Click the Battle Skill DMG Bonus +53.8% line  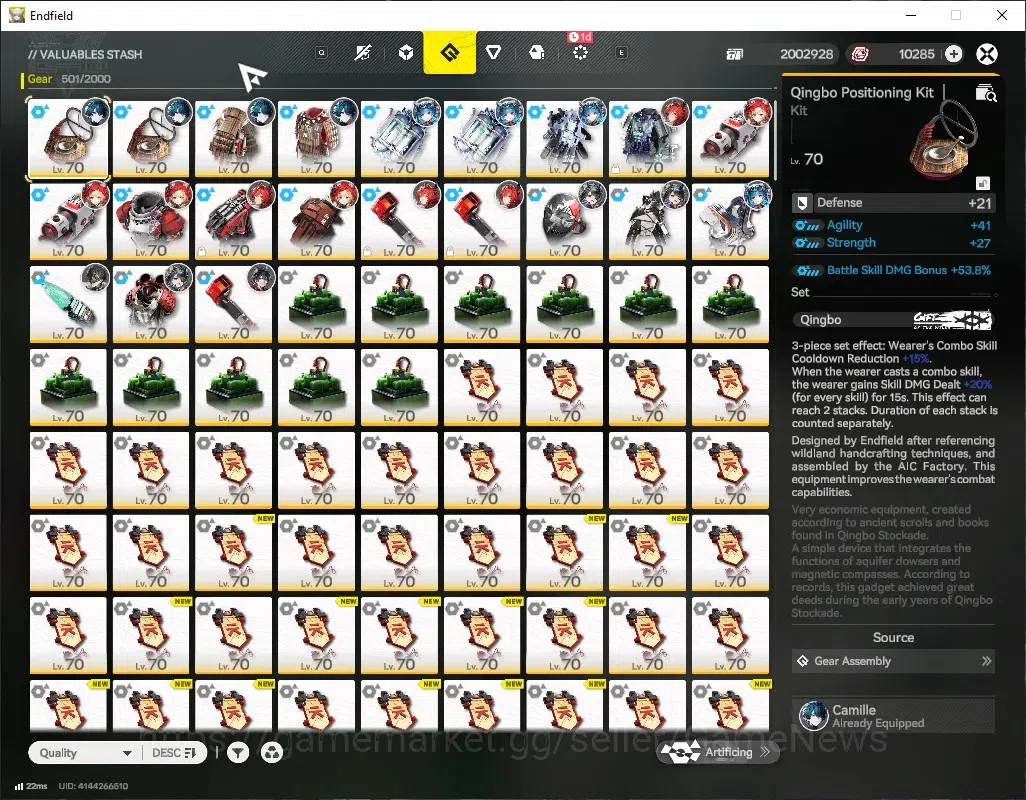pos(893,270)
